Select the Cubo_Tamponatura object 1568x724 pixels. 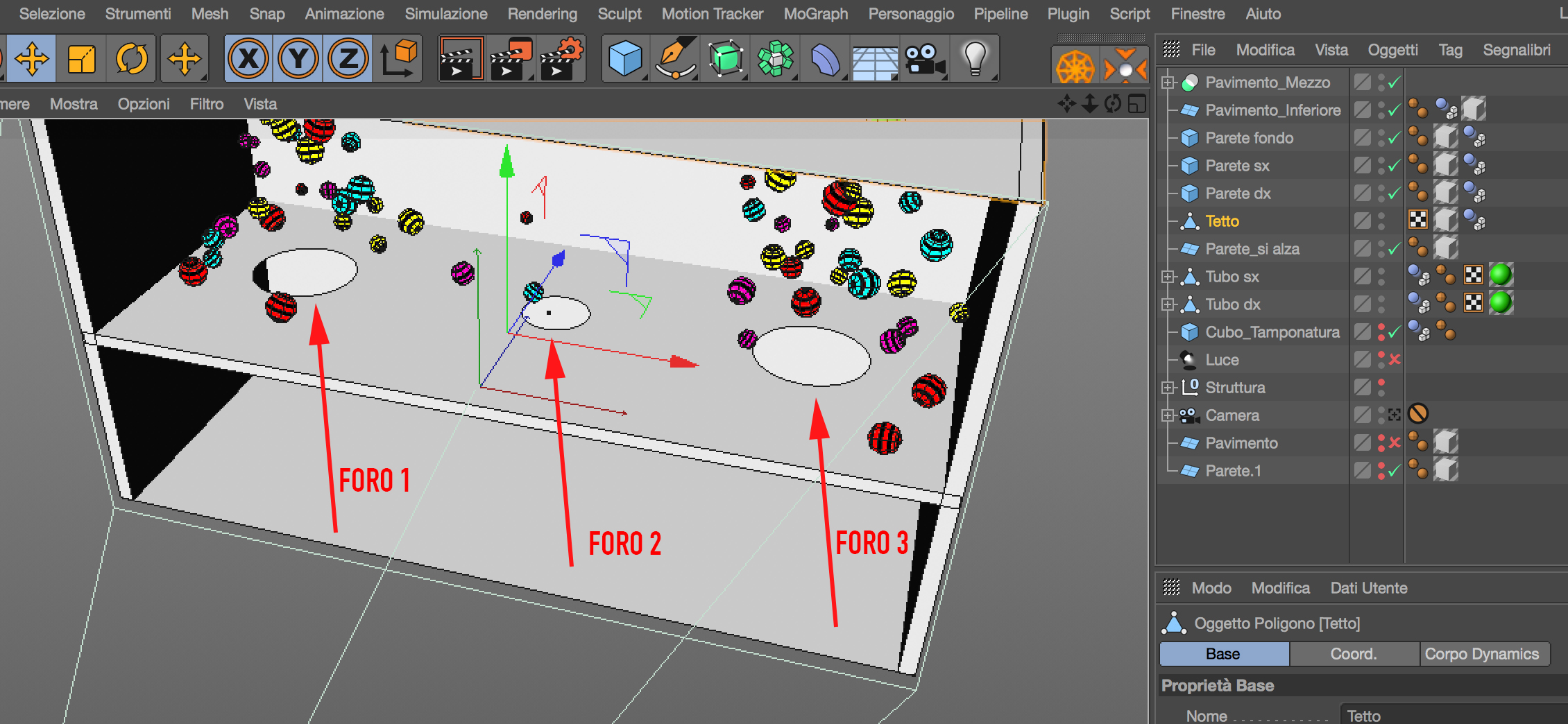point(1272,332)
